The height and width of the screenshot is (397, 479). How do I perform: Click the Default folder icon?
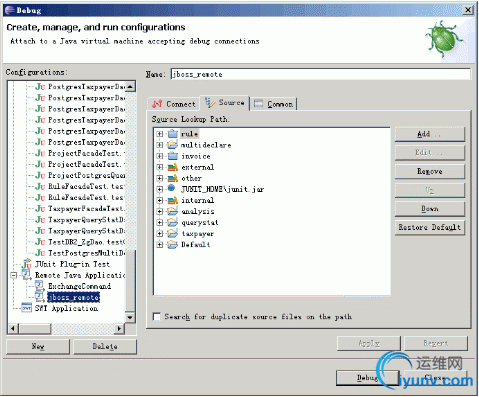click(173, 244)
